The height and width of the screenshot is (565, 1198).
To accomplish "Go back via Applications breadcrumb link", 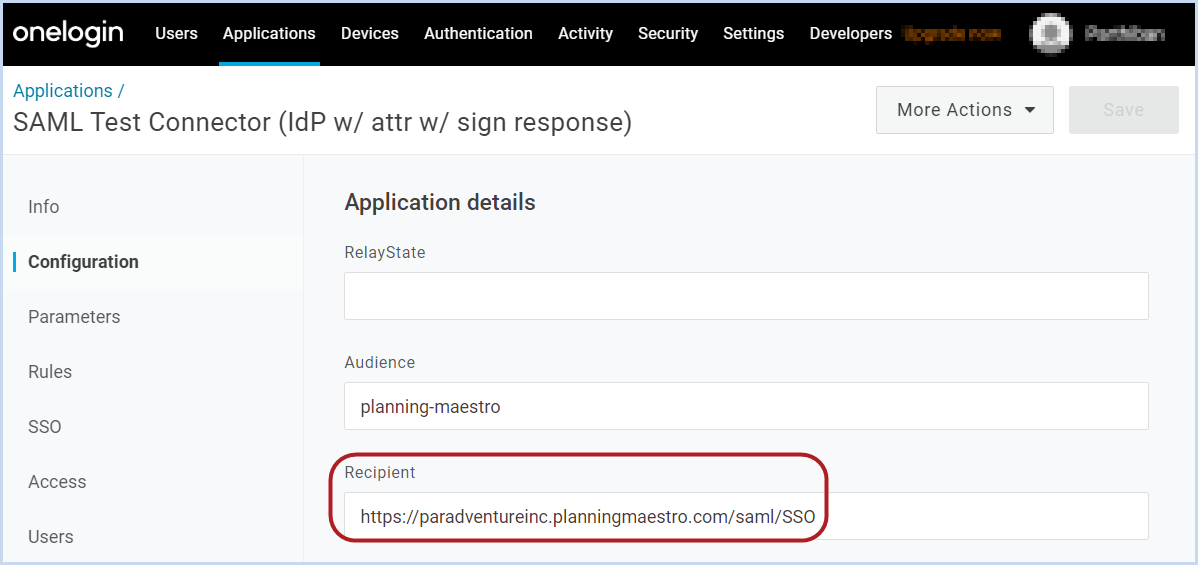I will (63, 90).
